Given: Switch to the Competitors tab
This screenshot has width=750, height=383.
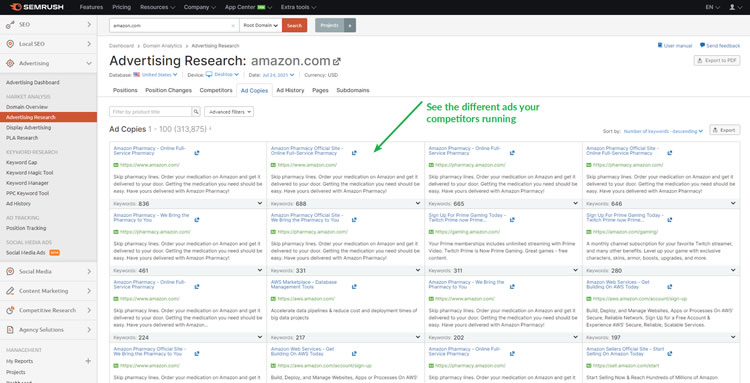Looking at the screenshot, I should coord(216,90).
